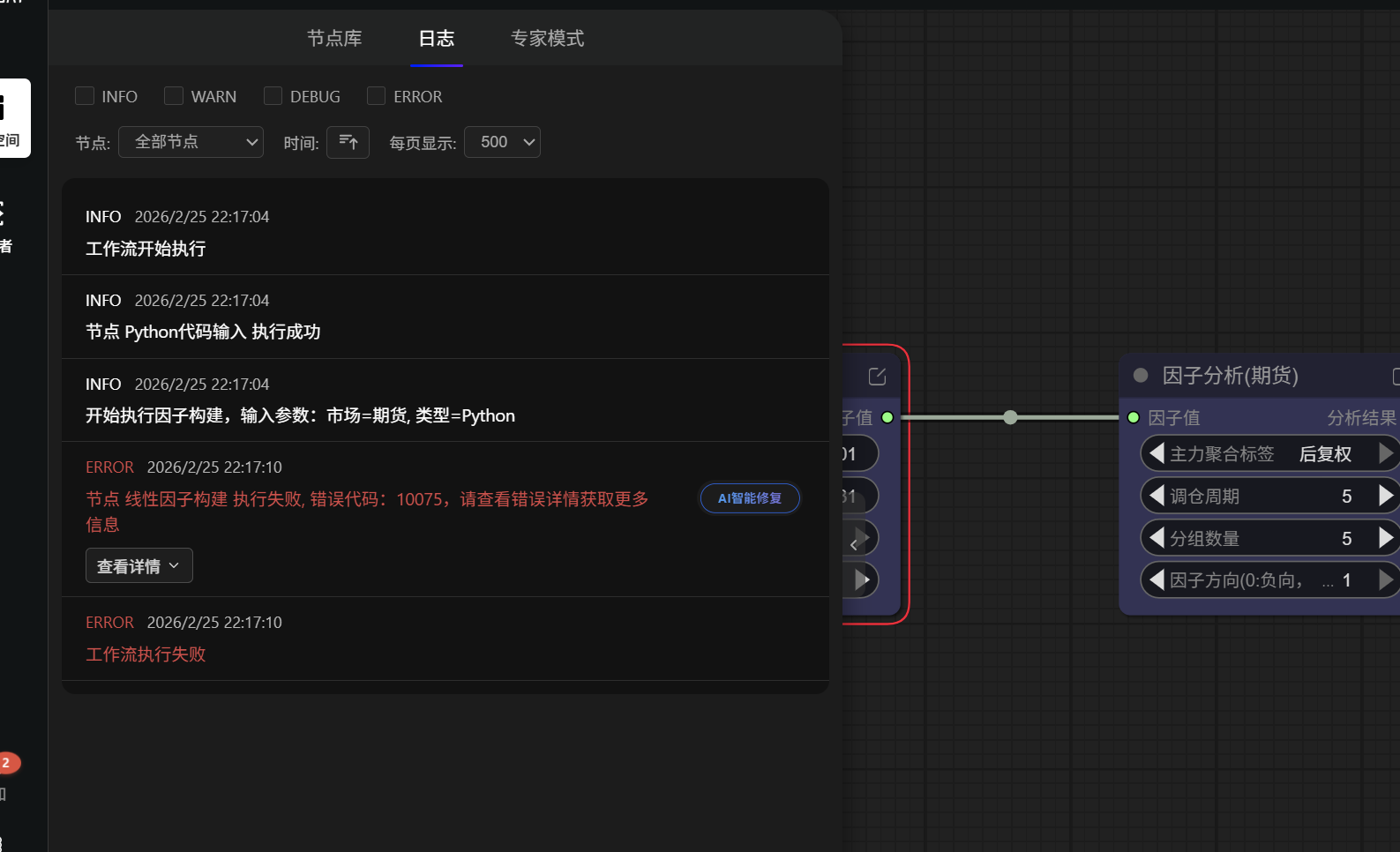Click the grey status dot on 因子分析(期货)
Image resolution: width=1400 pixels, height=852 pixels.
point(1141,376)
